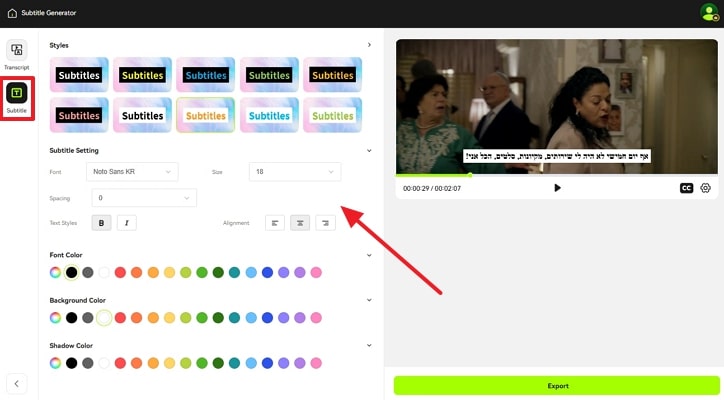Choose light blue background color swatch
Image resolution: width=724 pixels, height=400 pixels.
coord(251,318)
